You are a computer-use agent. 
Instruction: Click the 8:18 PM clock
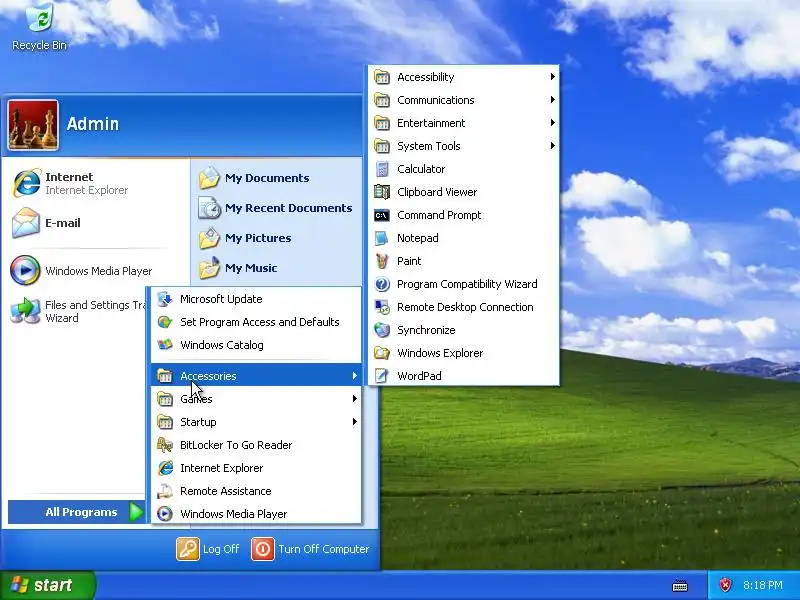(x=763, y=585)
